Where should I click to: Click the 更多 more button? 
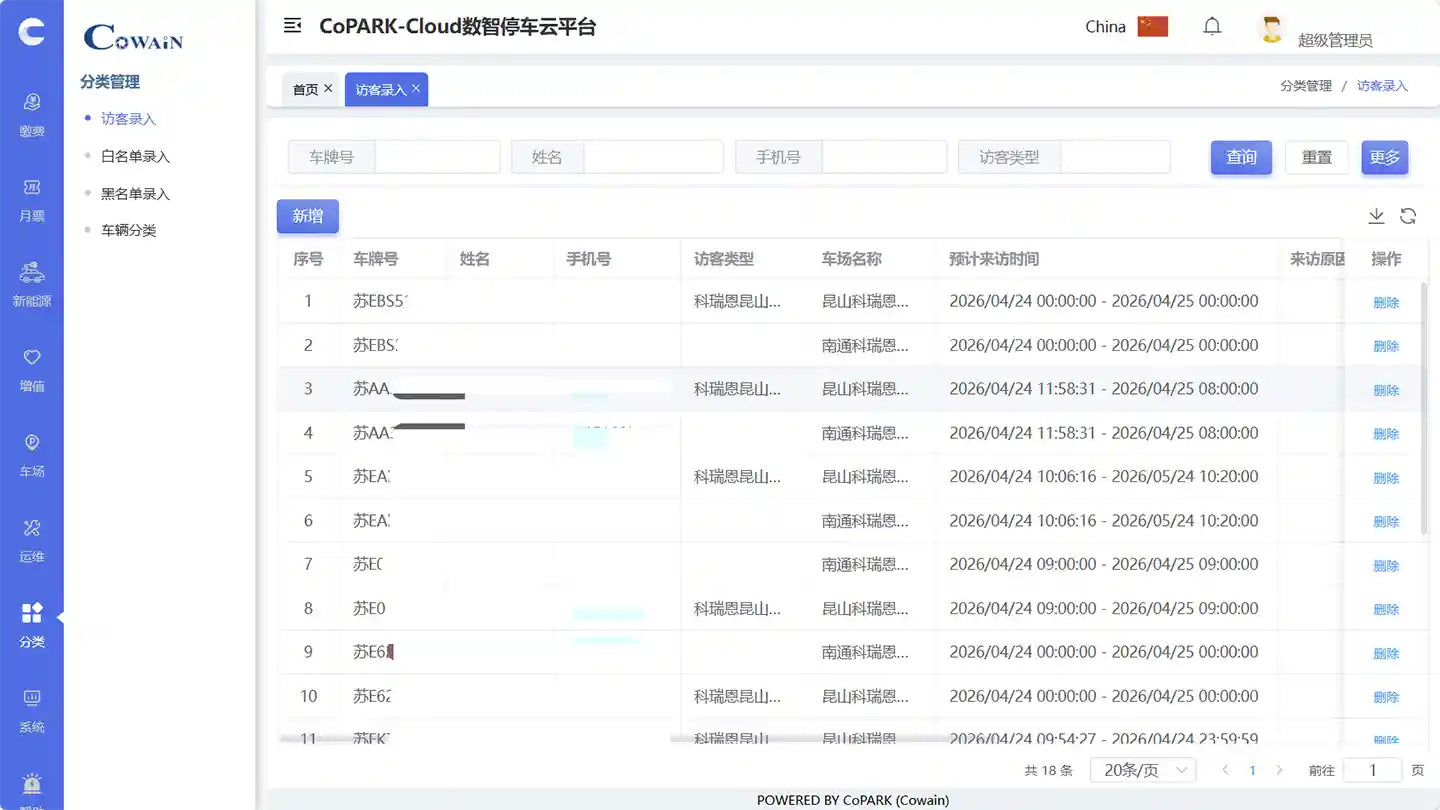pos(1385,157)
